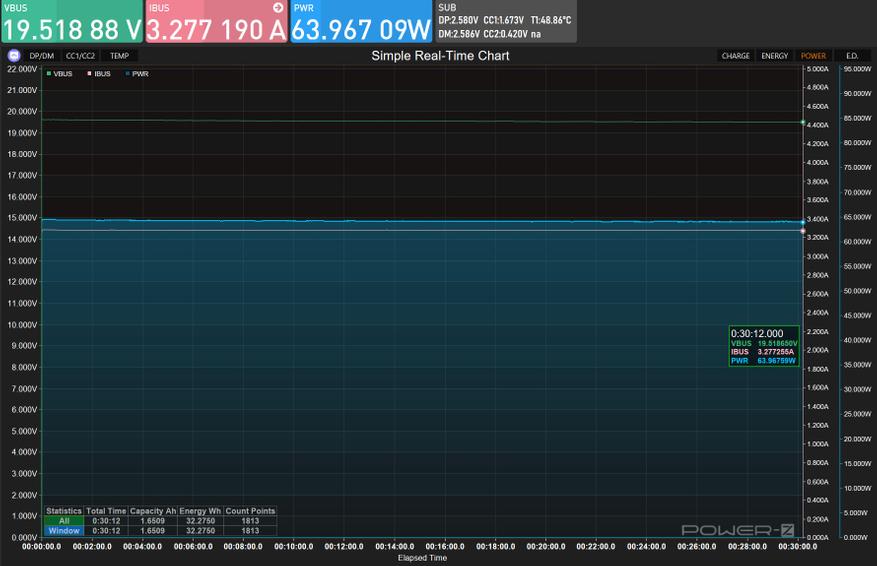Click the VBUS end-point marker on chart
877x566 pixels.
pyautogui.click(x=803, y=122)
